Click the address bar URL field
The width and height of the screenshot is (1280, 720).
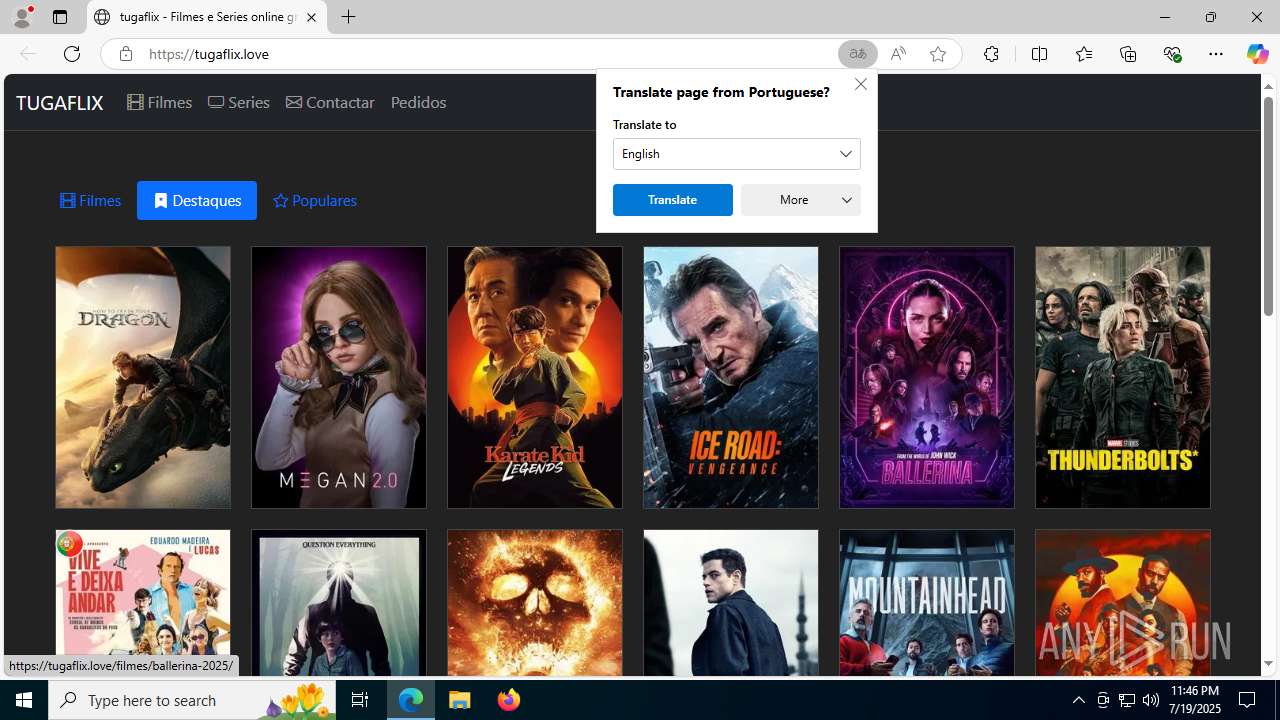tap(490, 54)
